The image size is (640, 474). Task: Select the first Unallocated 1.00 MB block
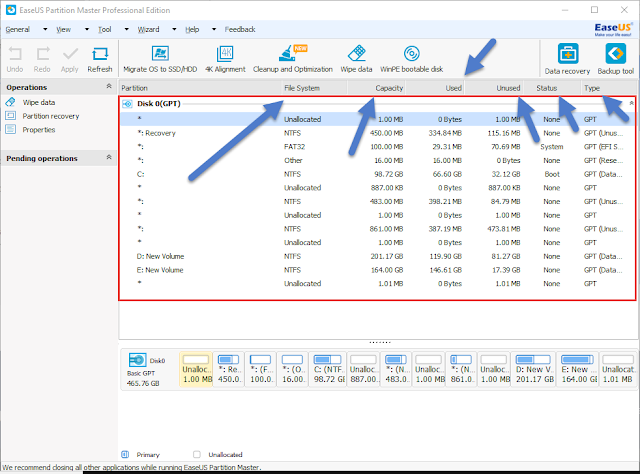[196, 369]
